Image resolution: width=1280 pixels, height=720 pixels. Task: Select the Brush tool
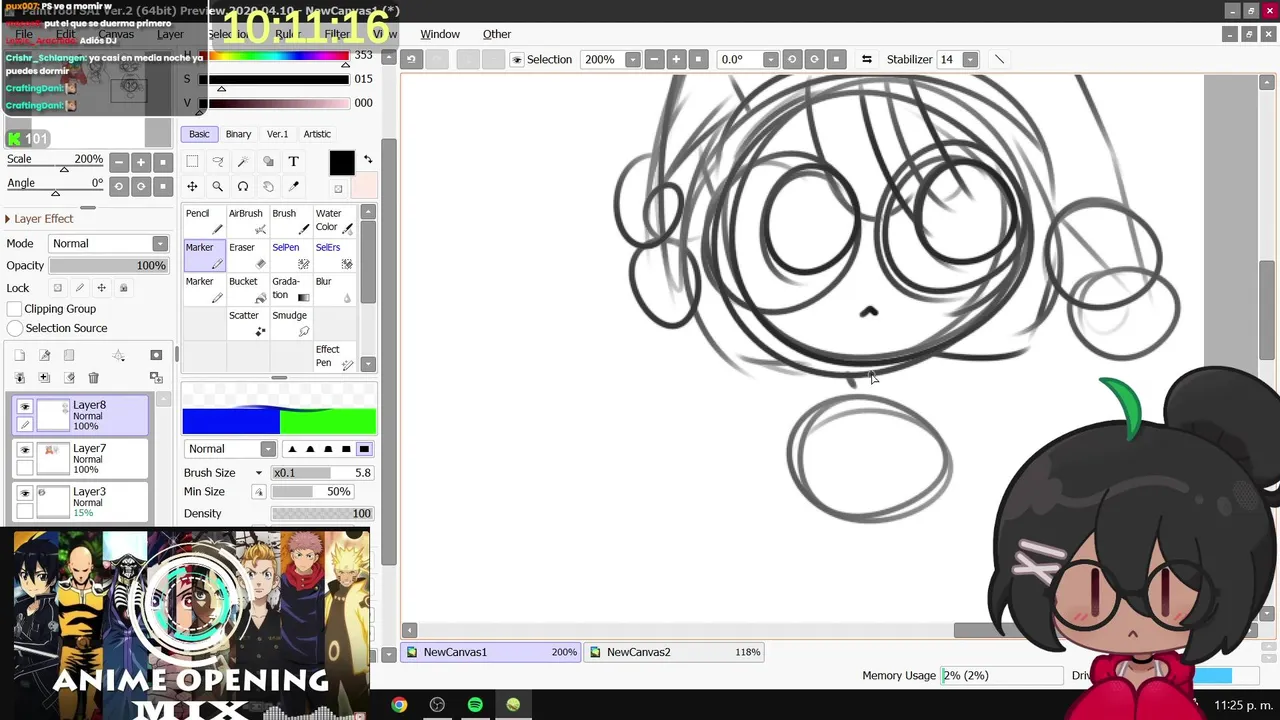click(x=290, y=221)
